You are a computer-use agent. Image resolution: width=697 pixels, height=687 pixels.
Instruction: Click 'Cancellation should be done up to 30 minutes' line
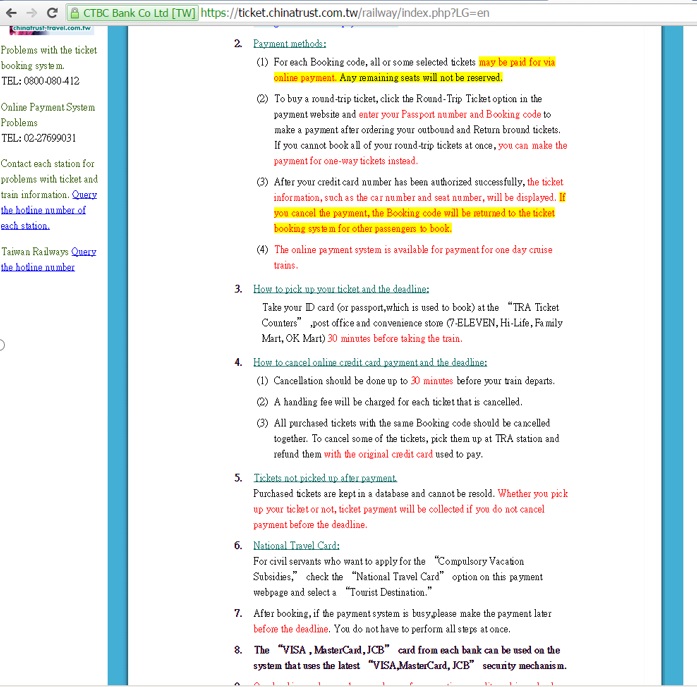414,381
